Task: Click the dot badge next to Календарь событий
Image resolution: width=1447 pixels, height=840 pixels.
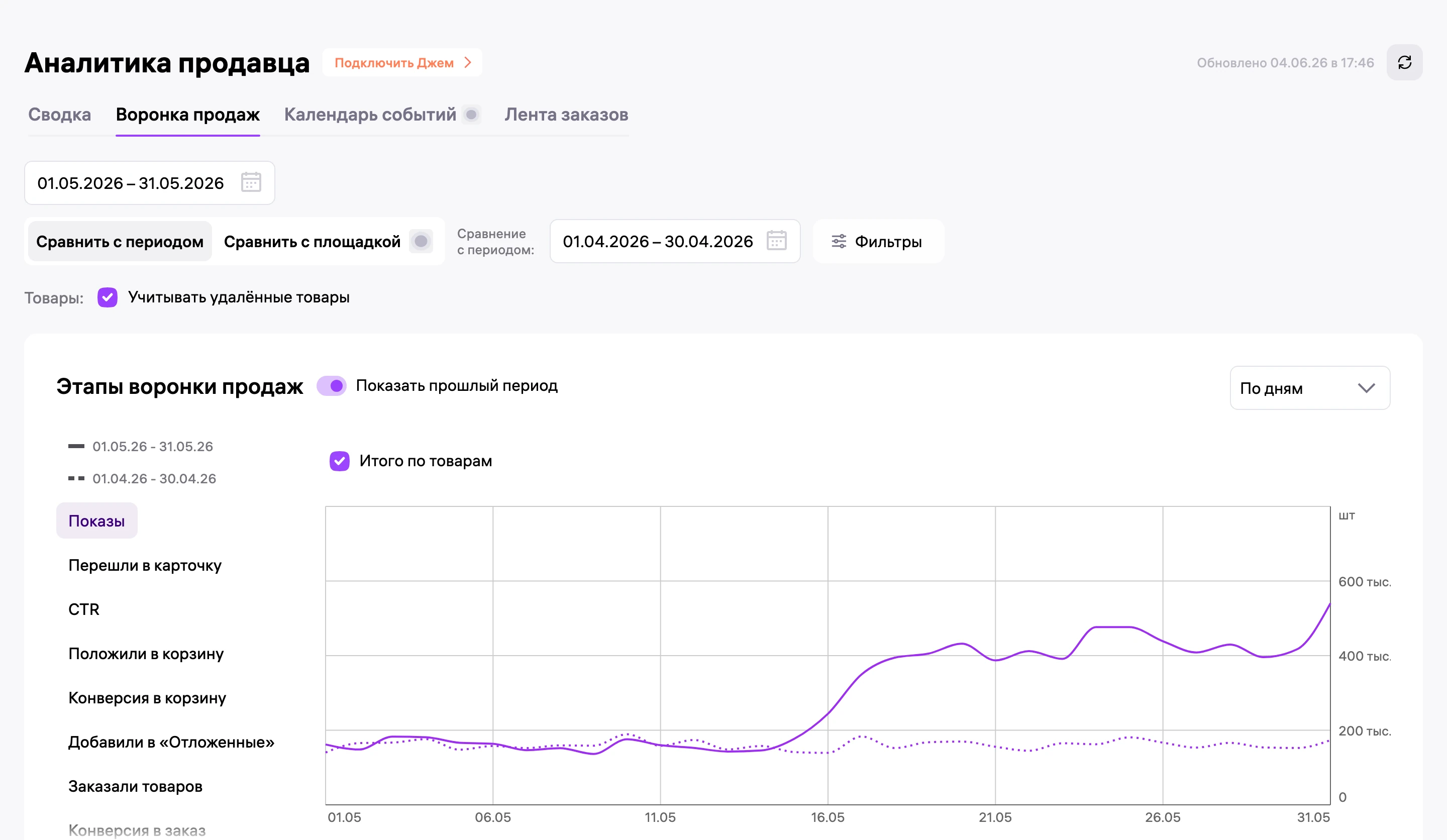Action: [471, 115]
